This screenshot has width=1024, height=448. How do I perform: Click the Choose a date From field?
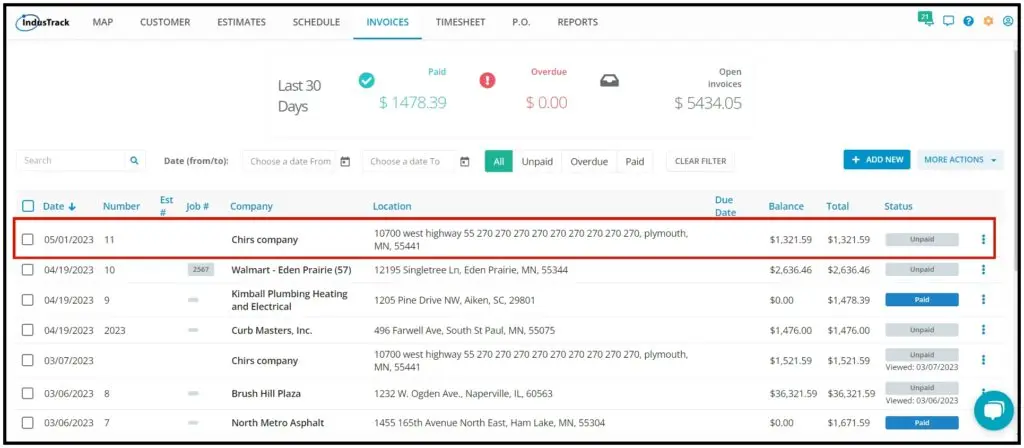[290, 161]
